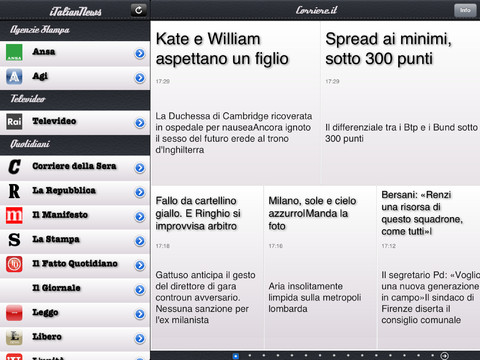The height and width of the screenshot is (360, 480).
Task: Select La Repubblica label
Action: (64, 190)
